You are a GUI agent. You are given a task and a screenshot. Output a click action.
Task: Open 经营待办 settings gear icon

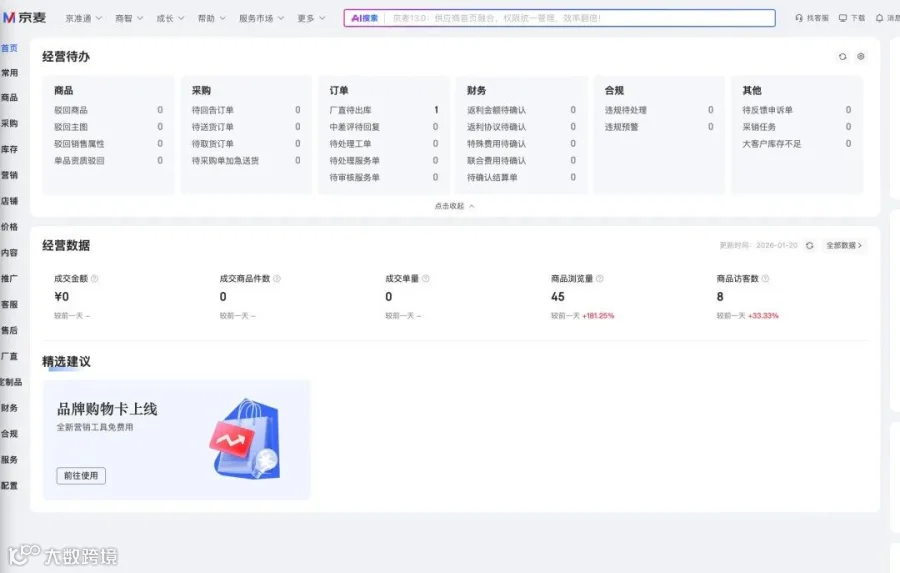[x=860, y=56]
